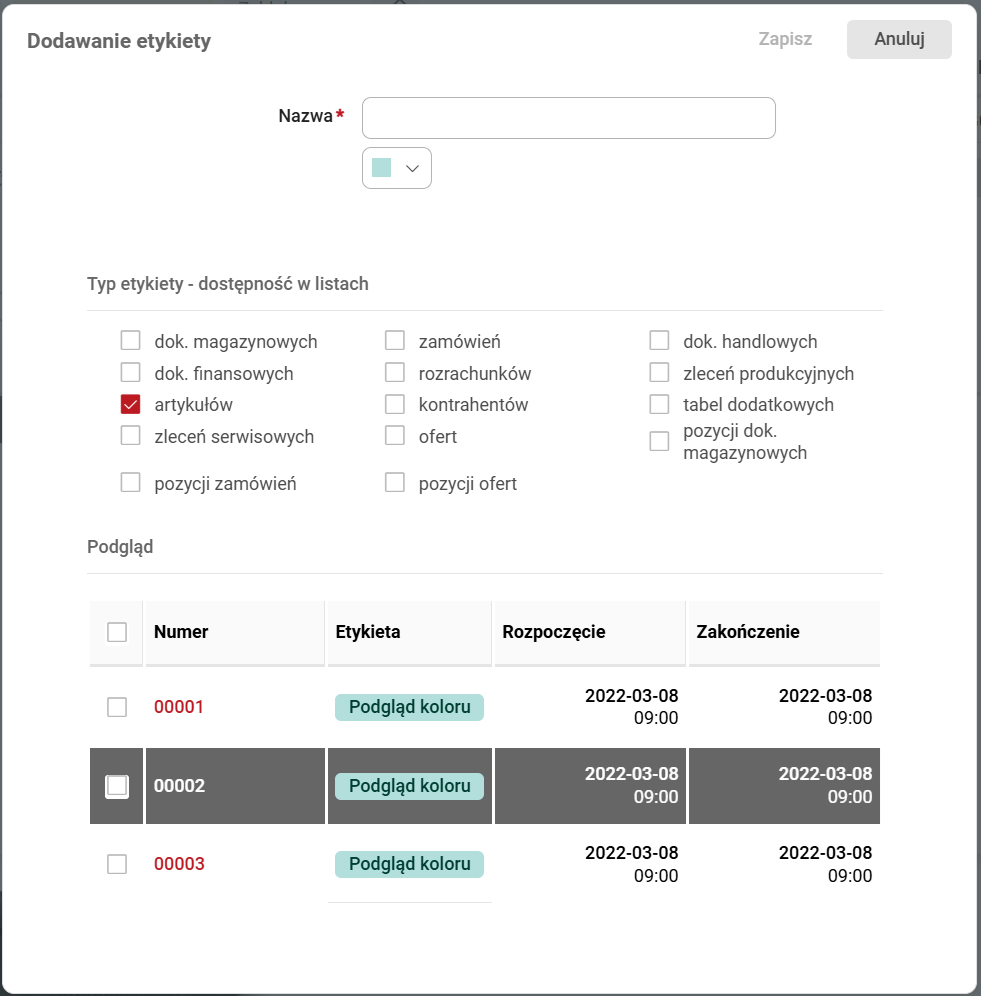Sort by the Rozpoczęcie column header
Viewport: 981px width, 996px height.
(553, 632)
